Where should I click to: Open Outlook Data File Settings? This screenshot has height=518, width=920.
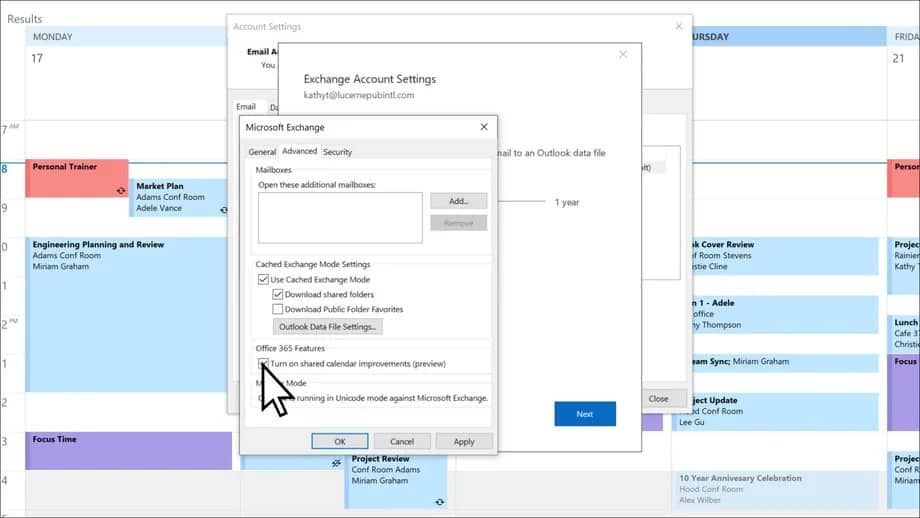[327, 327]
